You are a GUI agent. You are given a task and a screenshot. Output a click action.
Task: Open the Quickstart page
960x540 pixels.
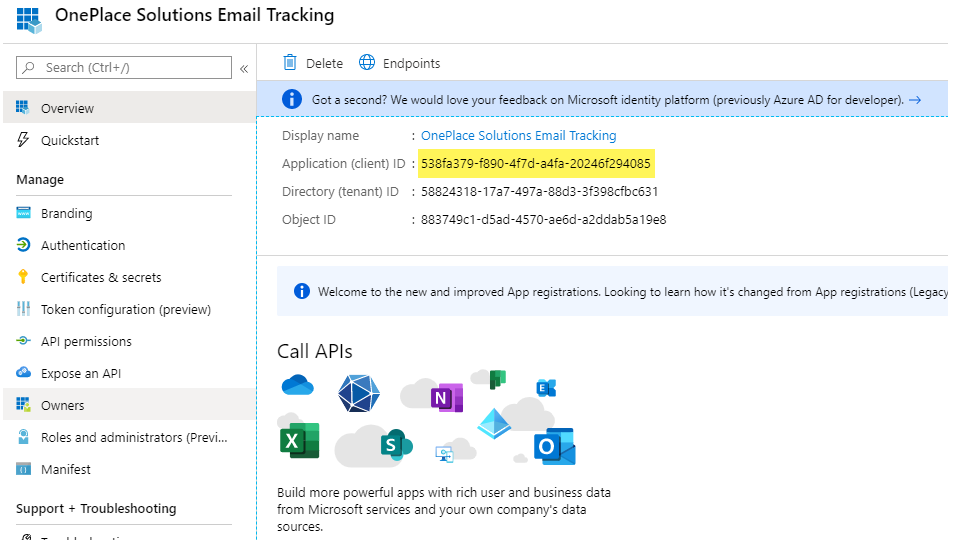click(70, 140)
